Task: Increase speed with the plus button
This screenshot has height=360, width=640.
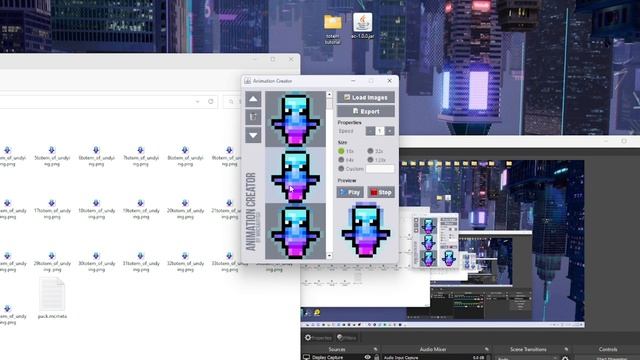Action: [x=390, y=131]
